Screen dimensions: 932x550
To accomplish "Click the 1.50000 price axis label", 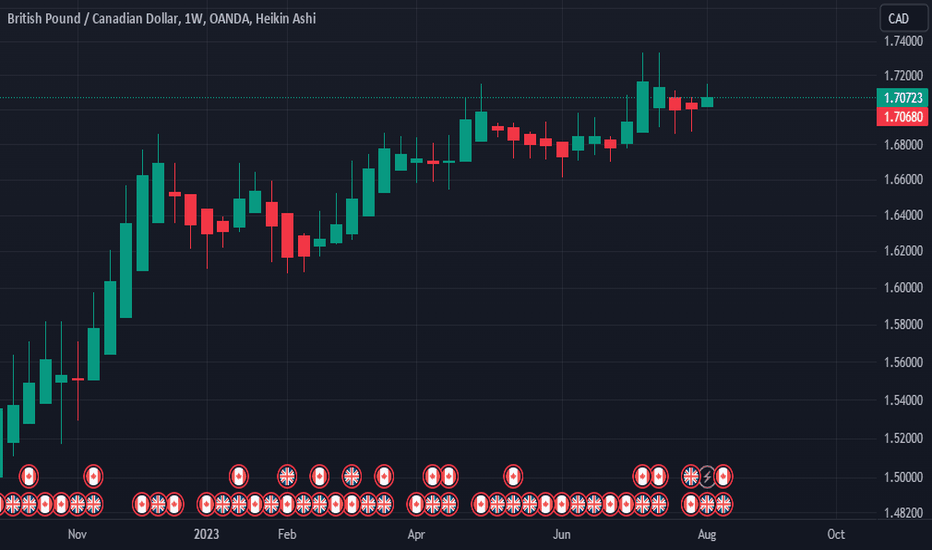I will 903,477.
